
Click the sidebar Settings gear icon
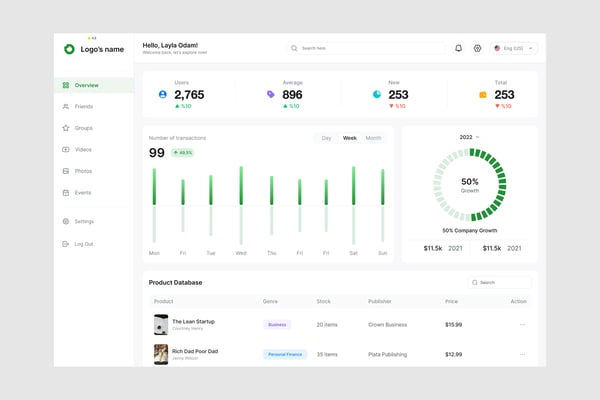tap(66, 221)
